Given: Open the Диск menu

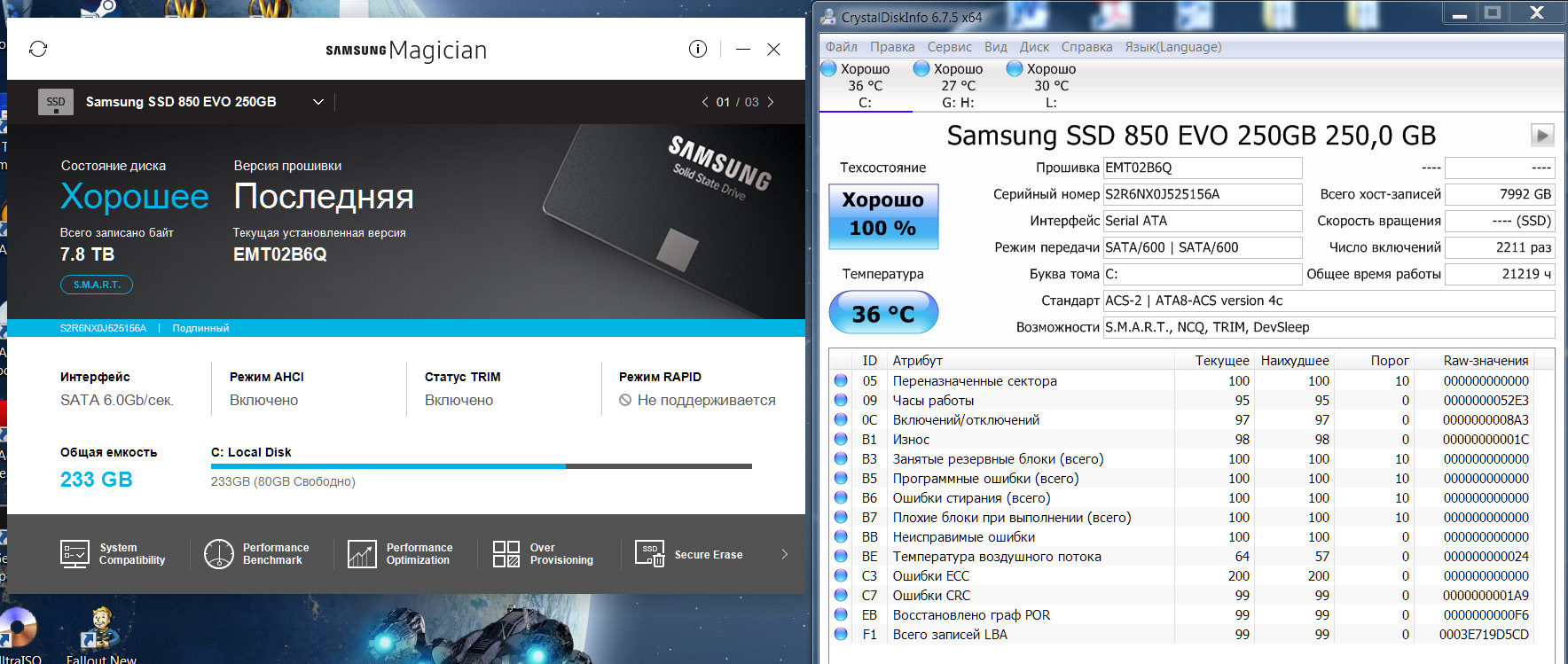Looking at the screenshot, I should (1035, 47).
